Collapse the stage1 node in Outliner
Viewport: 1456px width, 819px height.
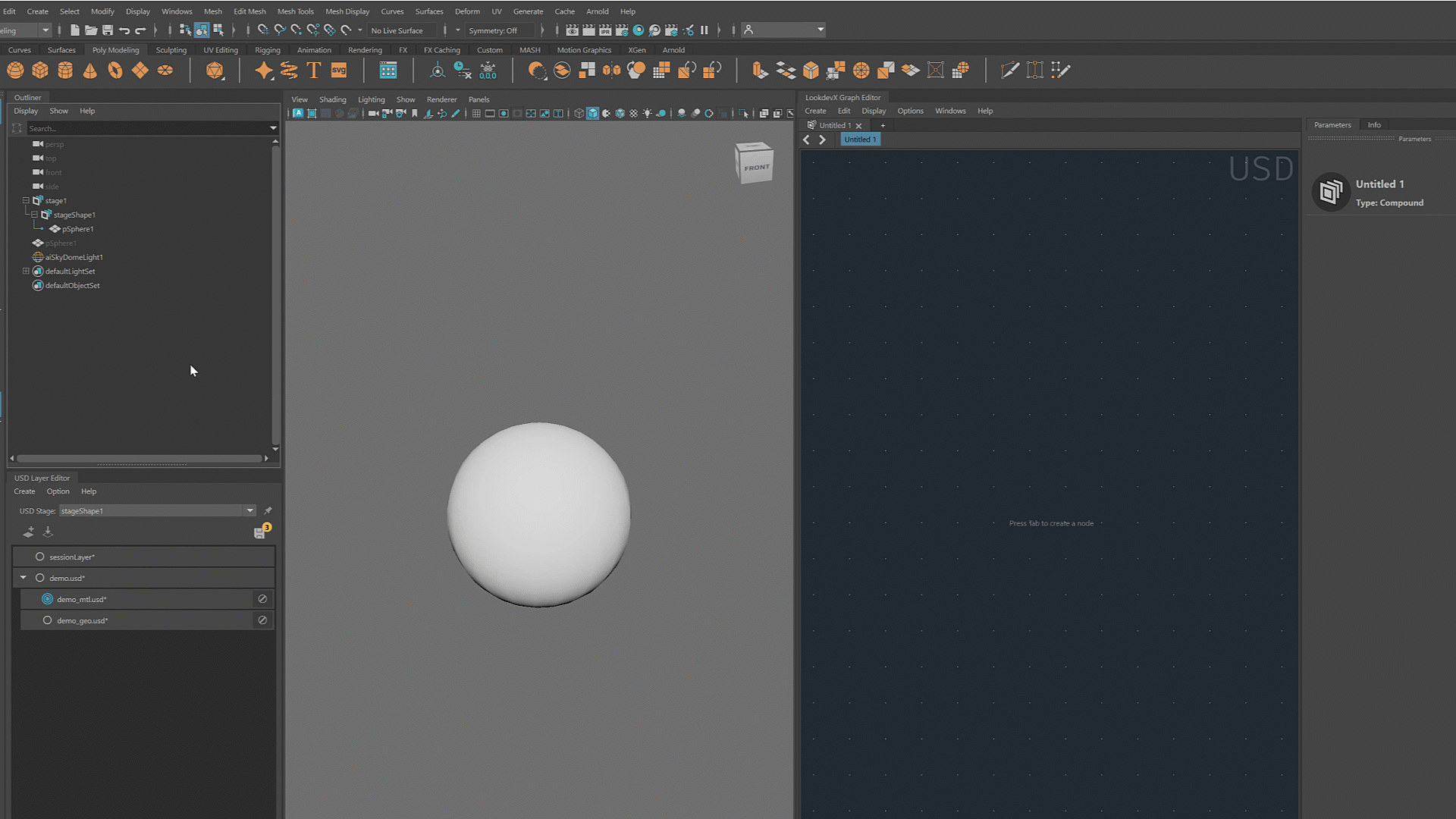point(26,201)
